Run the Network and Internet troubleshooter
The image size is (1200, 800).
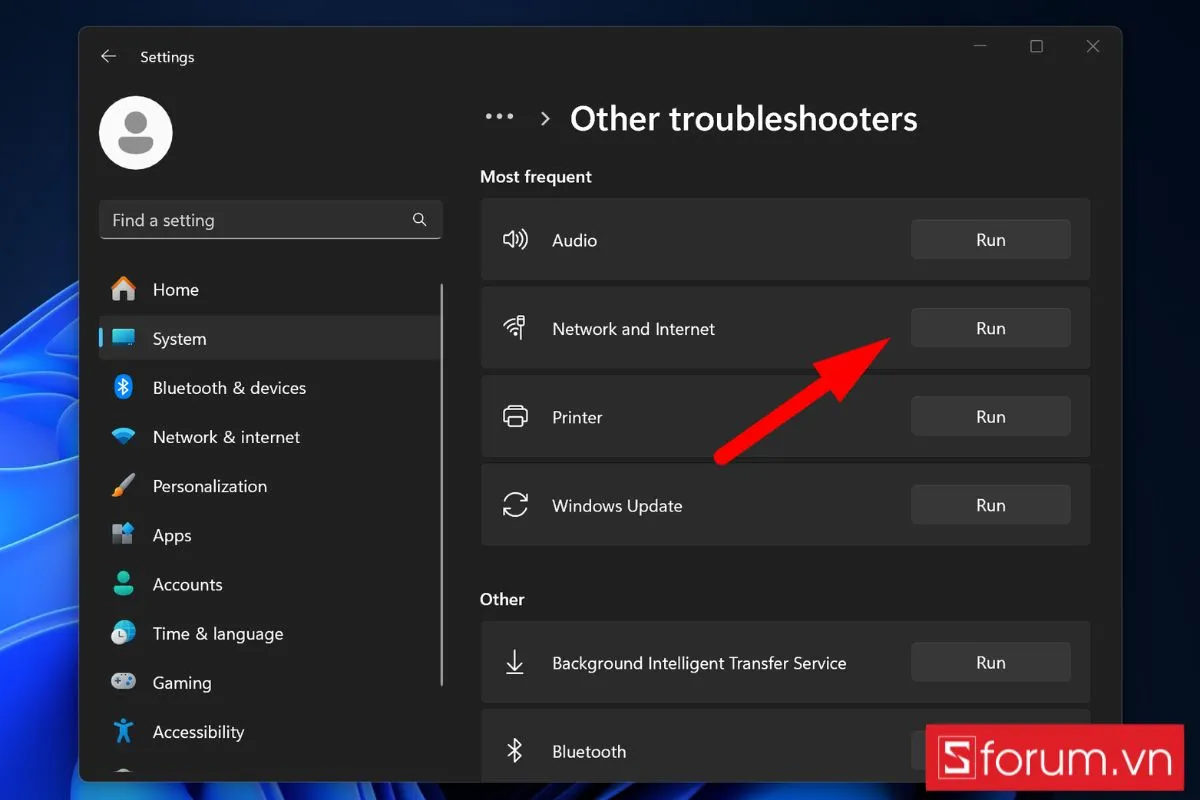coord(990,328)
